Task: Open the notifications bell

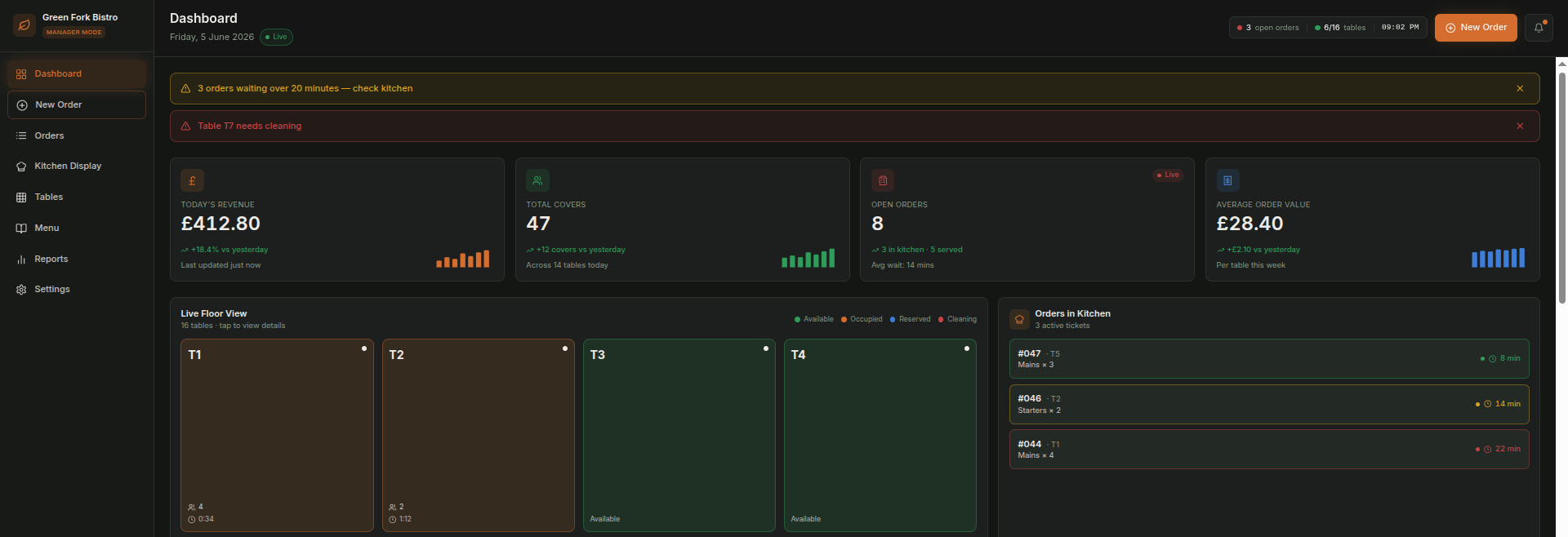Action: (1539, 27)
